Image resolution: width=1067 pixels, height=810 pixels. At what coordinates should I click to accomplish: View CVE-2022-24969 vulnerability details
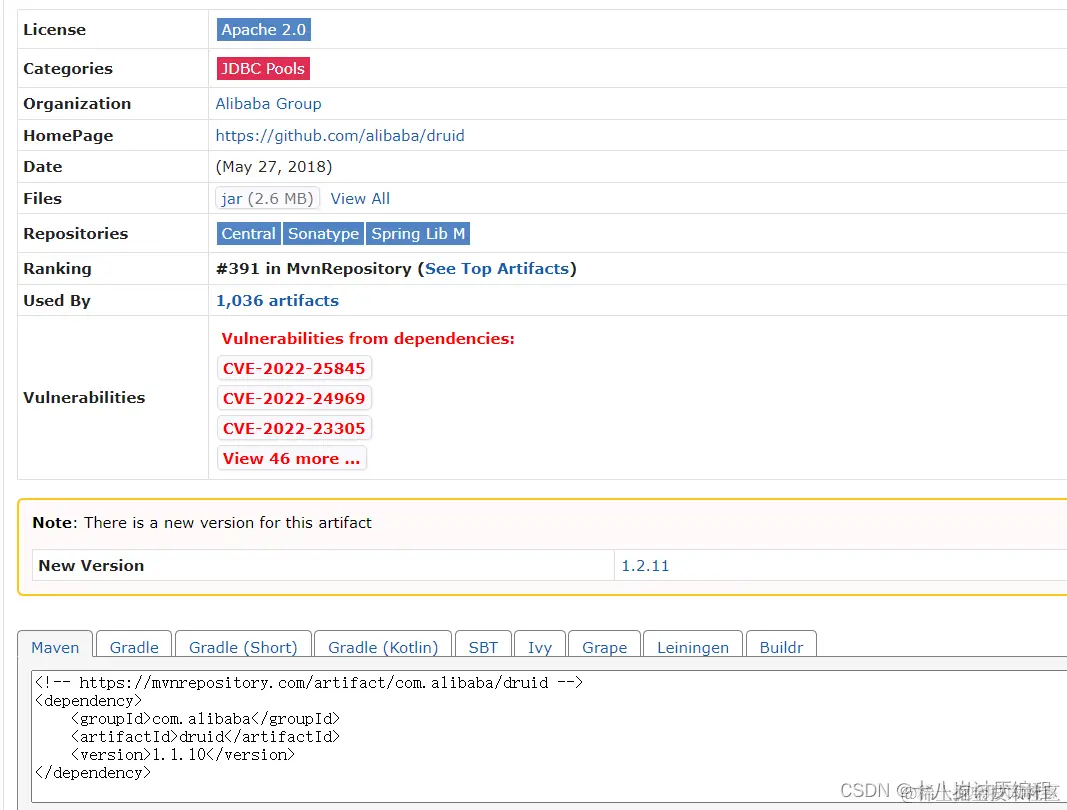294,397
